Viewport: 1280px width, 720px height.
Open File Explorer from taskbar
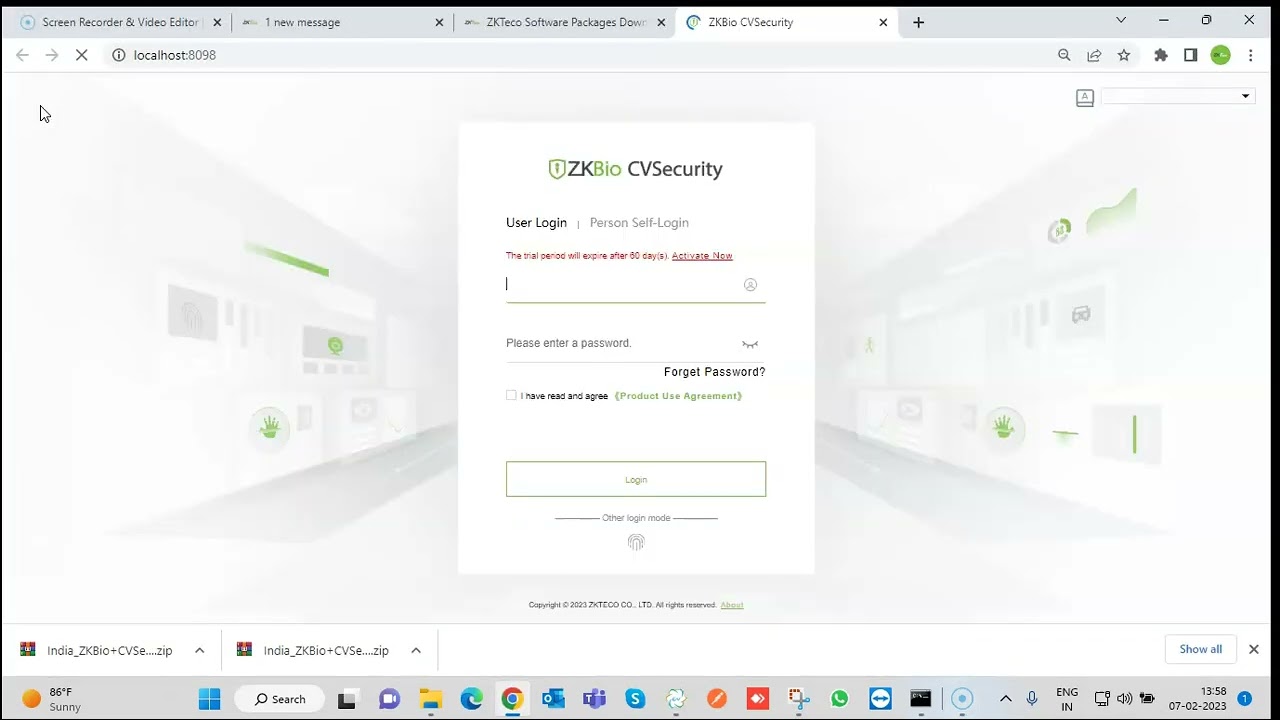430,698
